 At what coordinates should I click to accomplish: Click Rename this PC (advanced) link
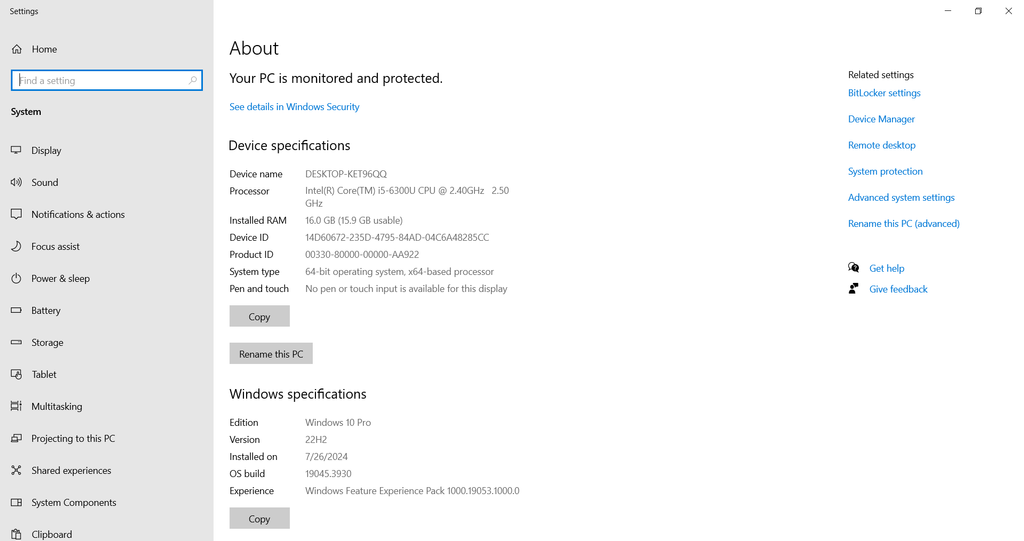904,223
